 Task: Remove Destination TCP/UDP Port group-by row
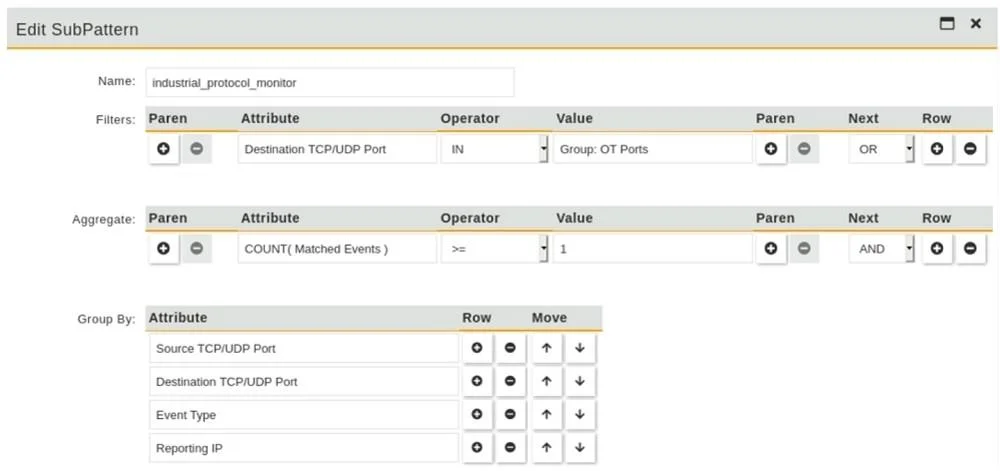pos(510,381)
